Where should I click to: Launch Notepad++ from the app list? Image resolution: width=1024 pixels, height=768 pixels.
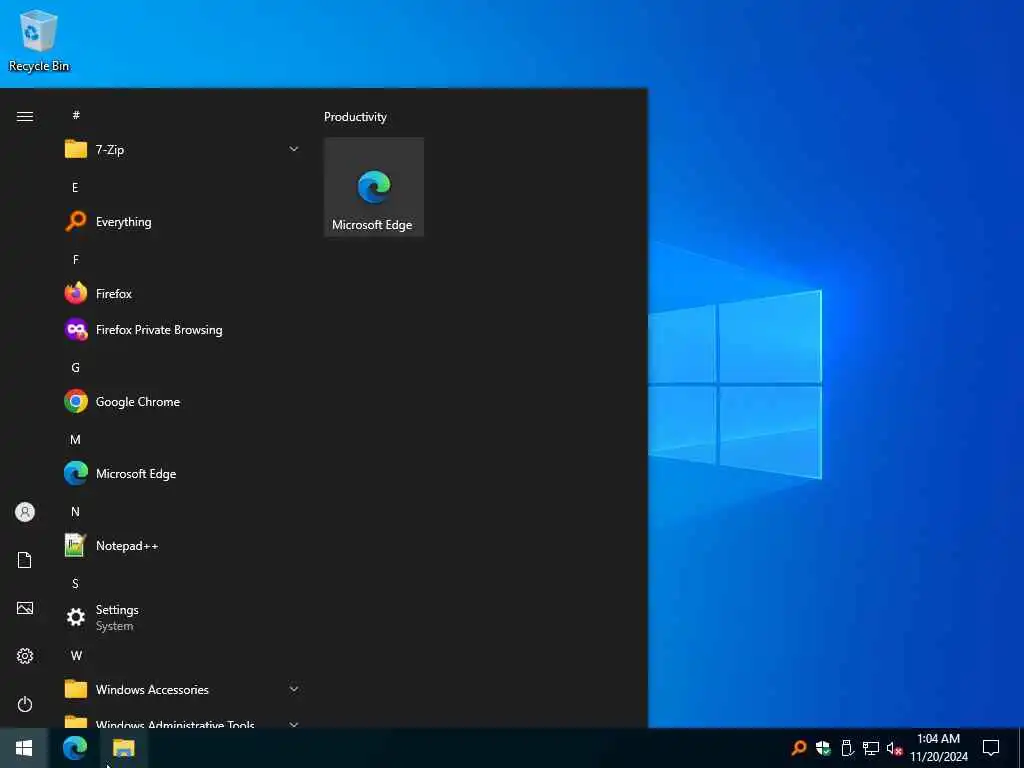182,545
